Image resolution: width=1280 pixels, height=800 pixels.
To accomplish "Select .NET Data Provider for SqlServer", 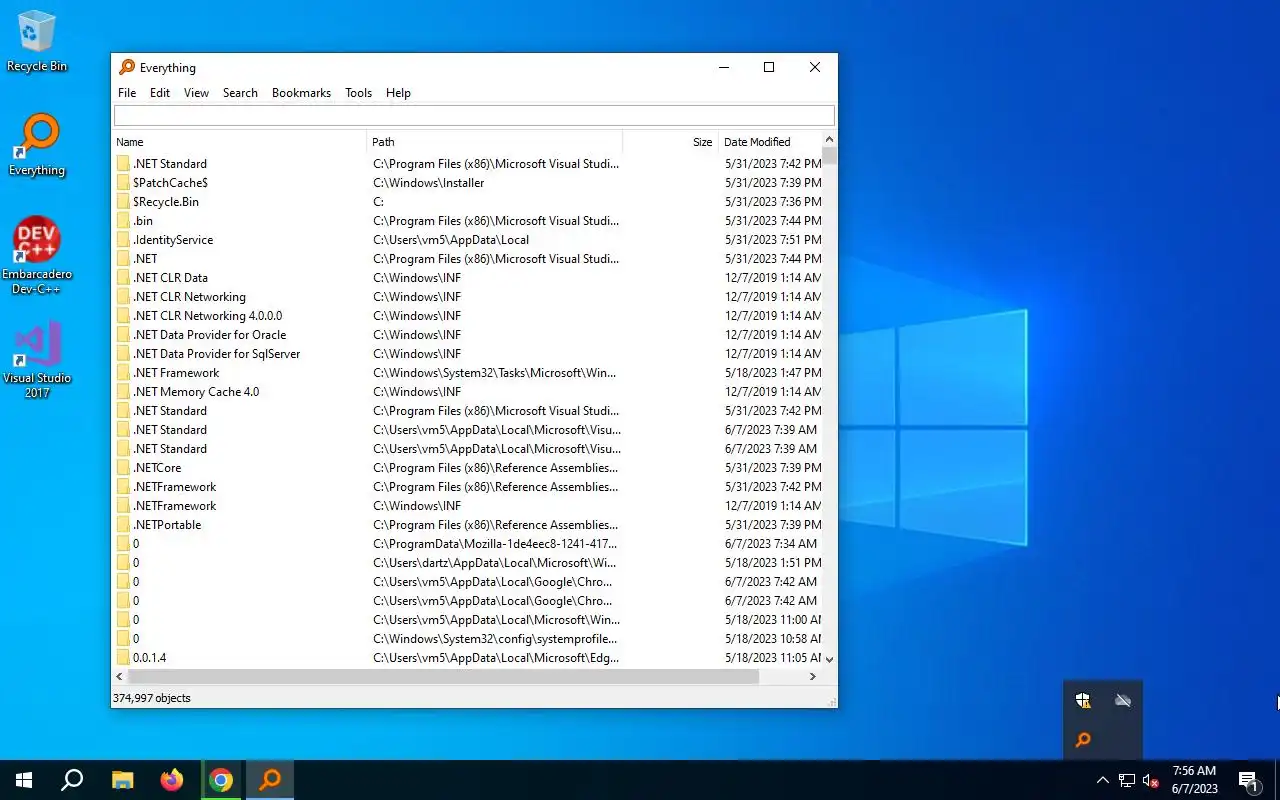I will point(467,354).
